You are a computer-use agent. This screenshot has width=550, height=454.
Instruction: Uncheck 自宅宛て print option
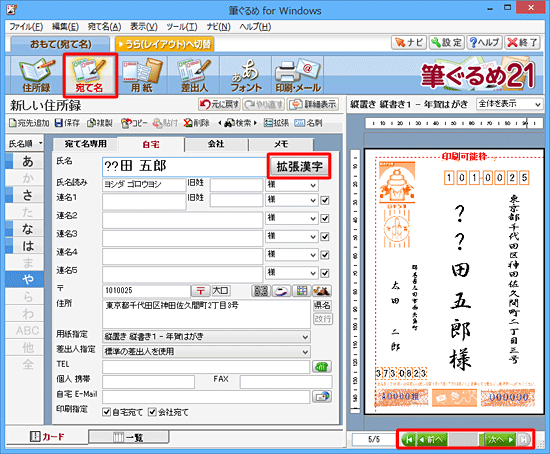point(106,412)
